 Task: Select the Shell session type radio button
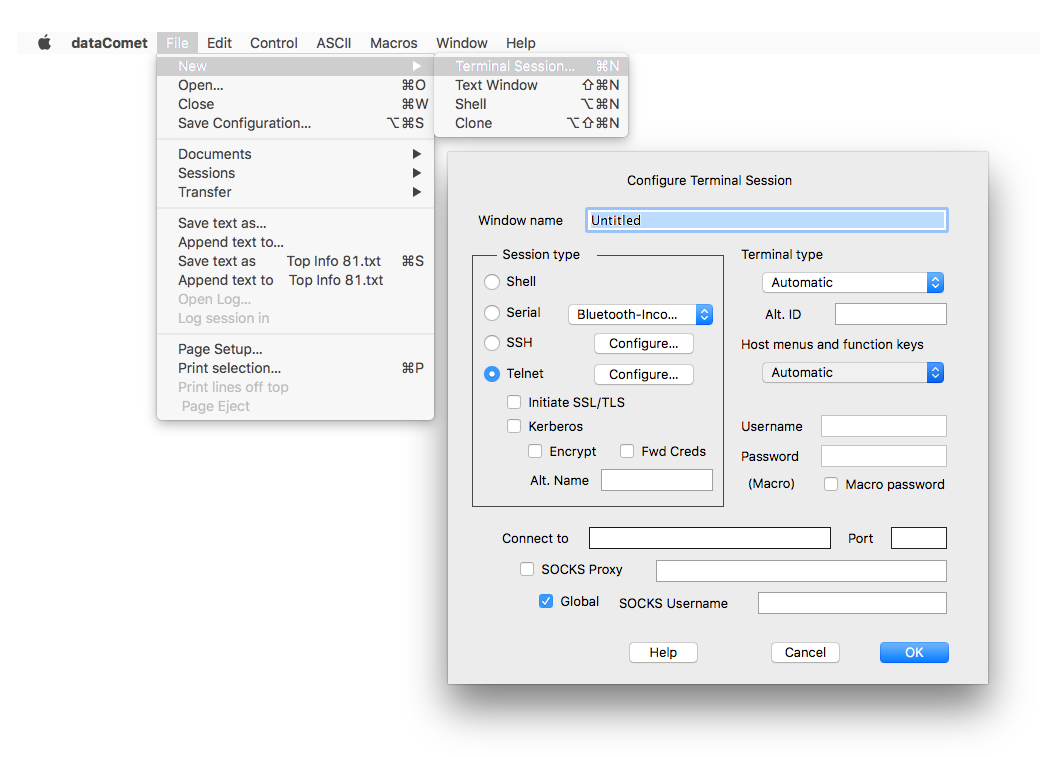click(x=491, y=282)
